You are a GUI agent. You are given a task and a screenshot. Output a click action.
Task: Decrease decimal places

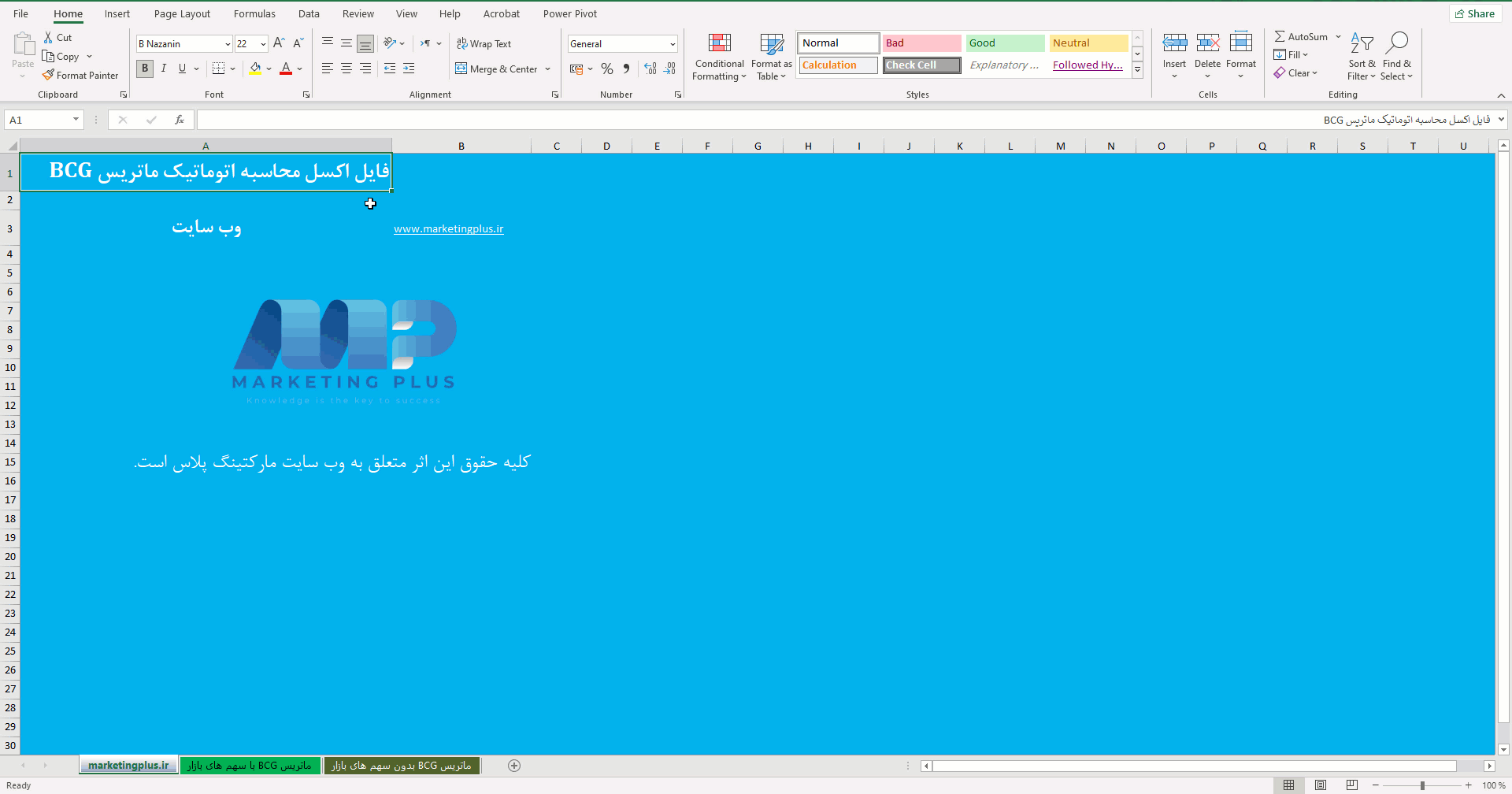point(669,69)
